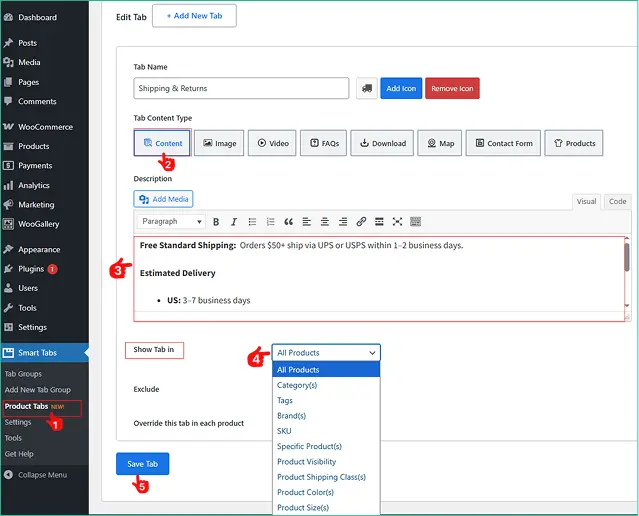Enable fullscreen editor mode

397,222
